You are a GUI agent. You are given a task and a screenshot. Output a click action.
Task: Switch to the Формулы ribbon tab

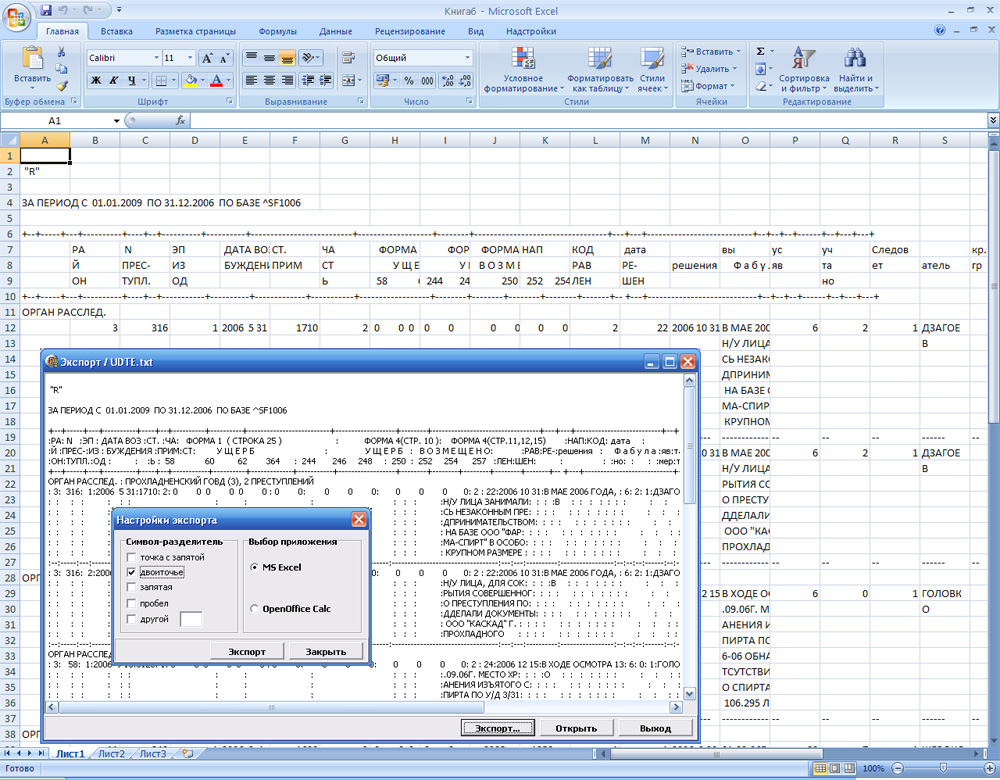click(277, 31)
